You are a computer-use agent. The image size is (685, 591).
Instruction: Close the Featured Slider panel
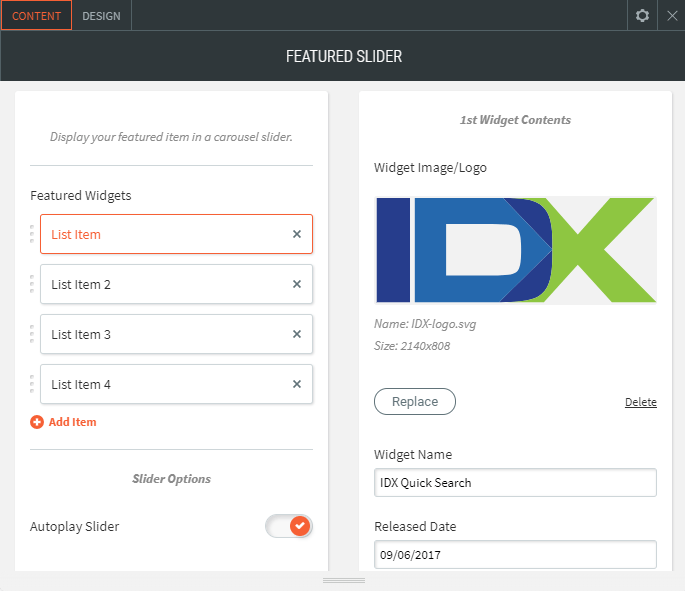click(x=672, y=16)
